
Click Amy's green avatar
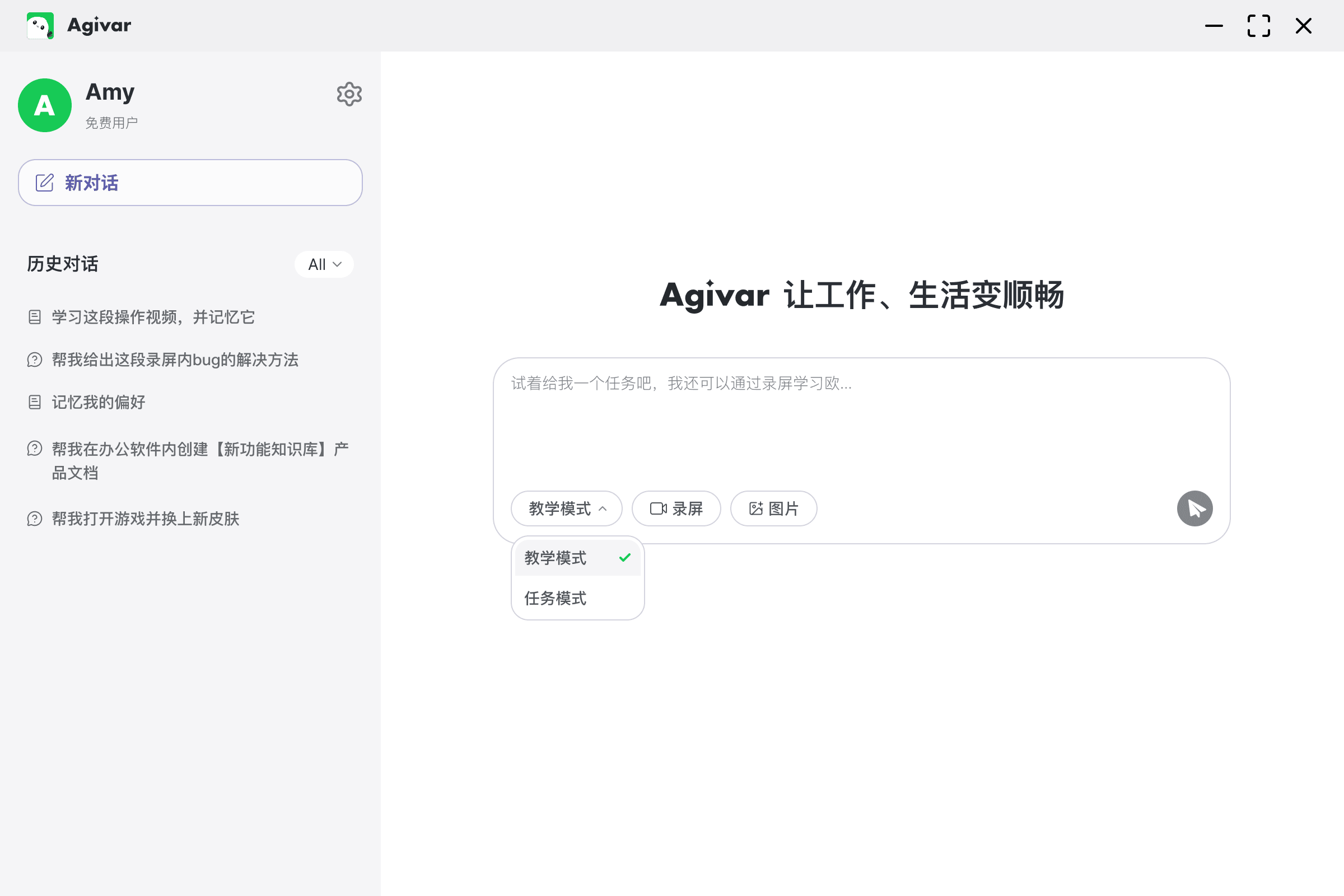pyautogui.click(x=45, y=105)
